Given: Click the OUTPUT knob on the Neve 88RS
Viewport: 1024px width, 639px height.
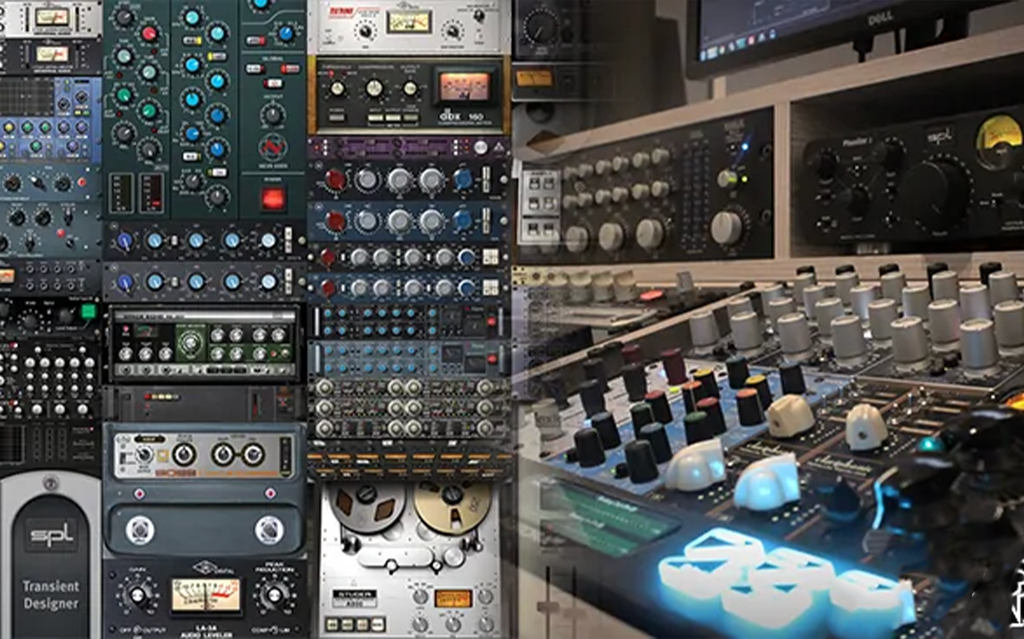Looking at the screenshot, I should 273,115.
